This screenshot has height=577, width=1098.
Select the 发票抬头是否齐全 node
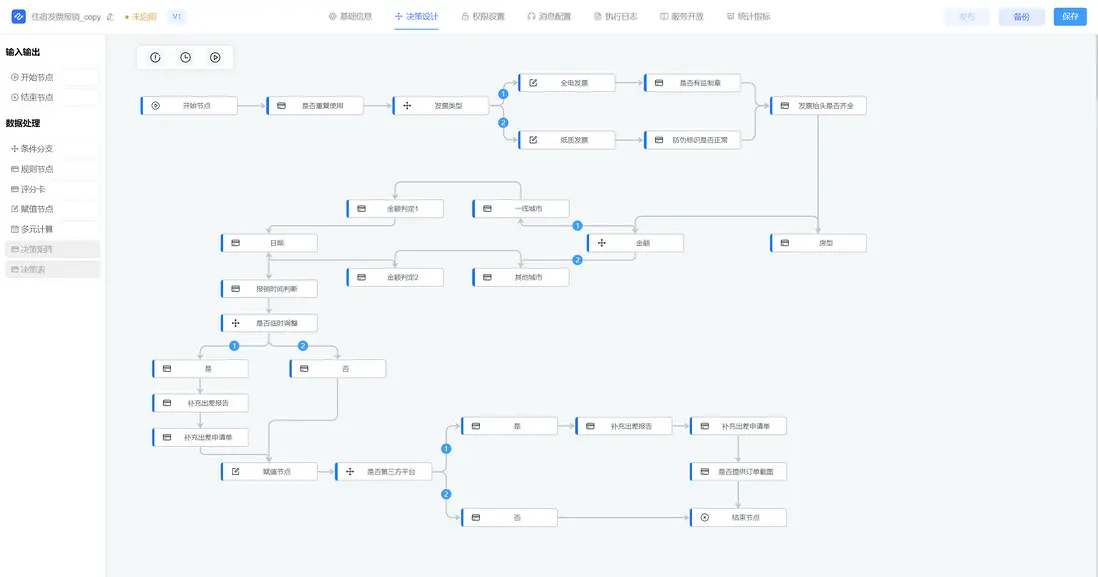(818, 106)
